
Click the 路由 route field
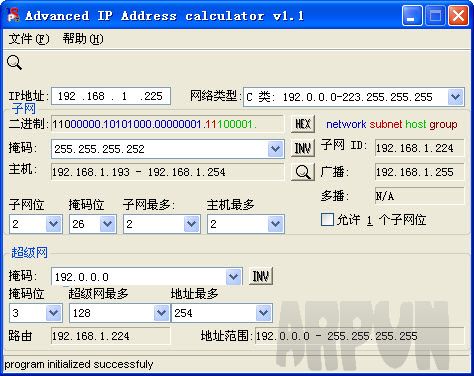point(111,336)
